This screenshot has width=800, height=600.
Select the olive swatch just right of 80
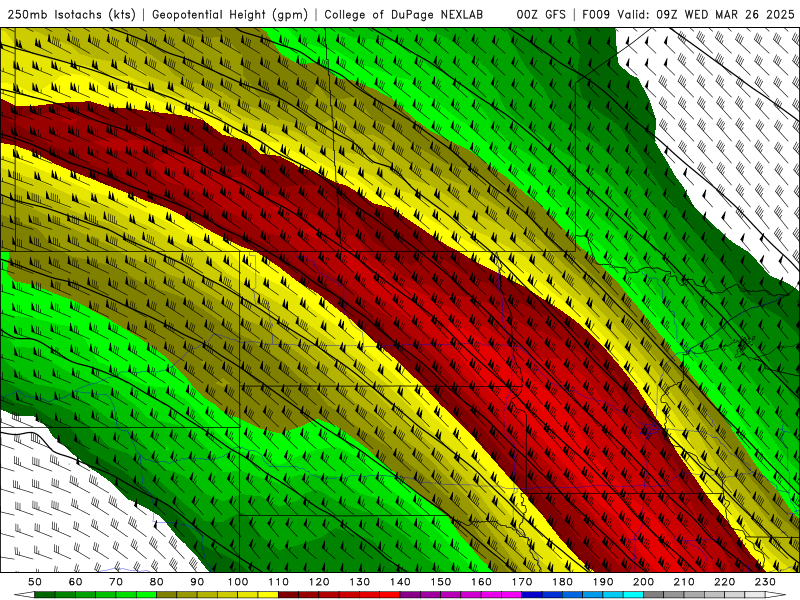click(x=167, y=595)
